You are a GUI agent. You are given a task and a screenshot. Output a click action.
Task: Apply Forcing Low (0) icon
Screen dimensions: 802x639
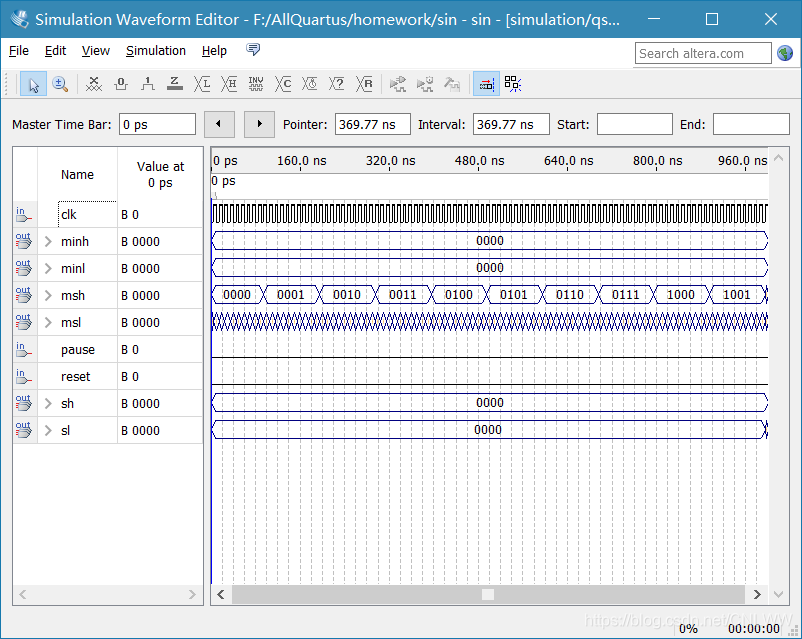pos(121,84)
